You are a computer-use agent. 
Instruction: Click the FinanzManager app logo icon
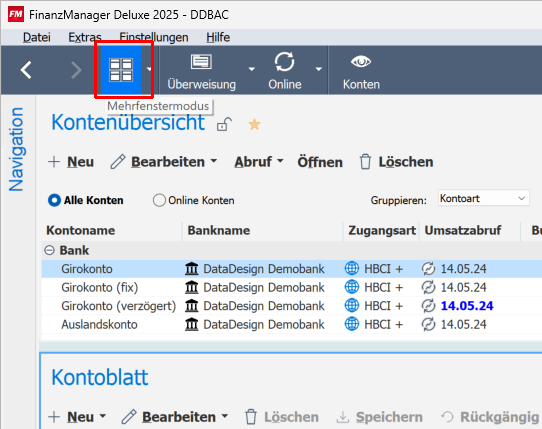tap(16, 14)
